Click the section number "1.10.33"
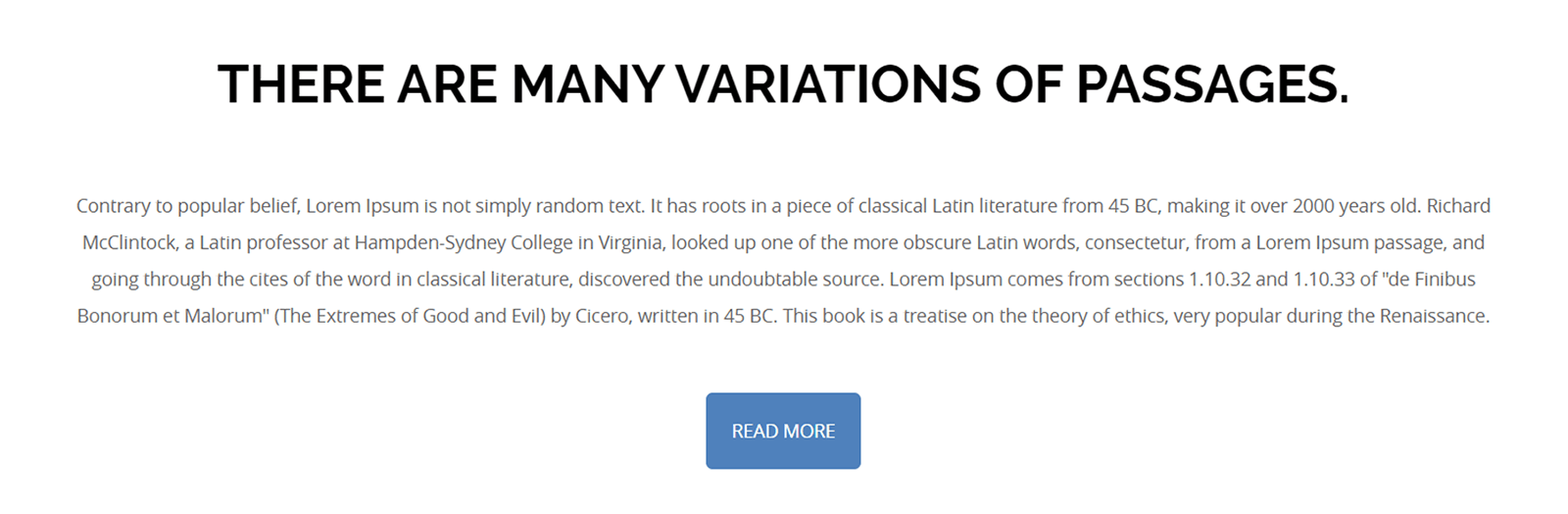 coord(1323,280)
